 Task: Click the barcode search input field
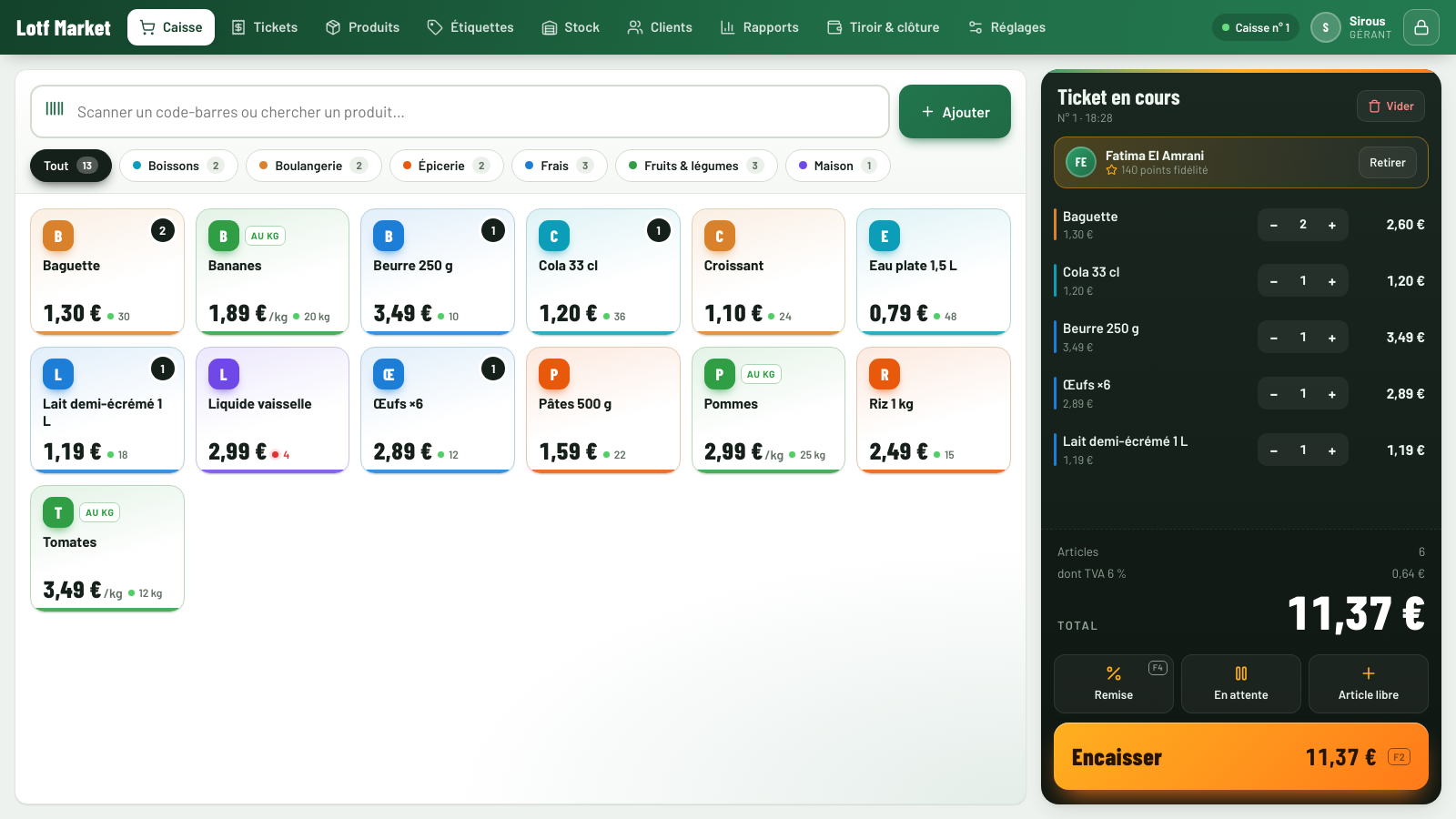(x=460, y=112)
